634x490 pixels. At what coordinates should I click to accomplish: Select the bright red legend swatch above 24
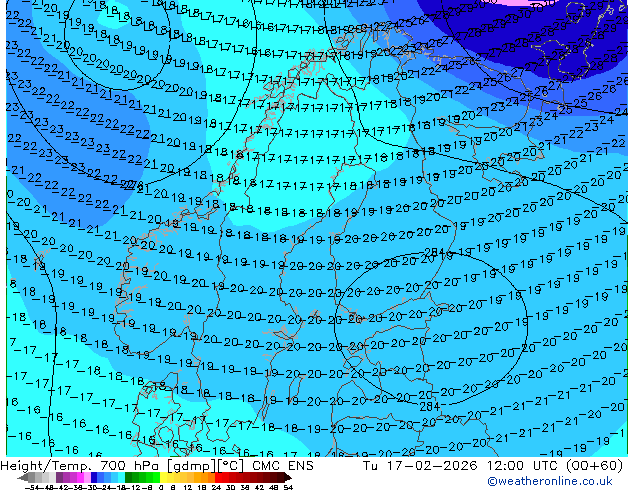(x=218, y=478)
